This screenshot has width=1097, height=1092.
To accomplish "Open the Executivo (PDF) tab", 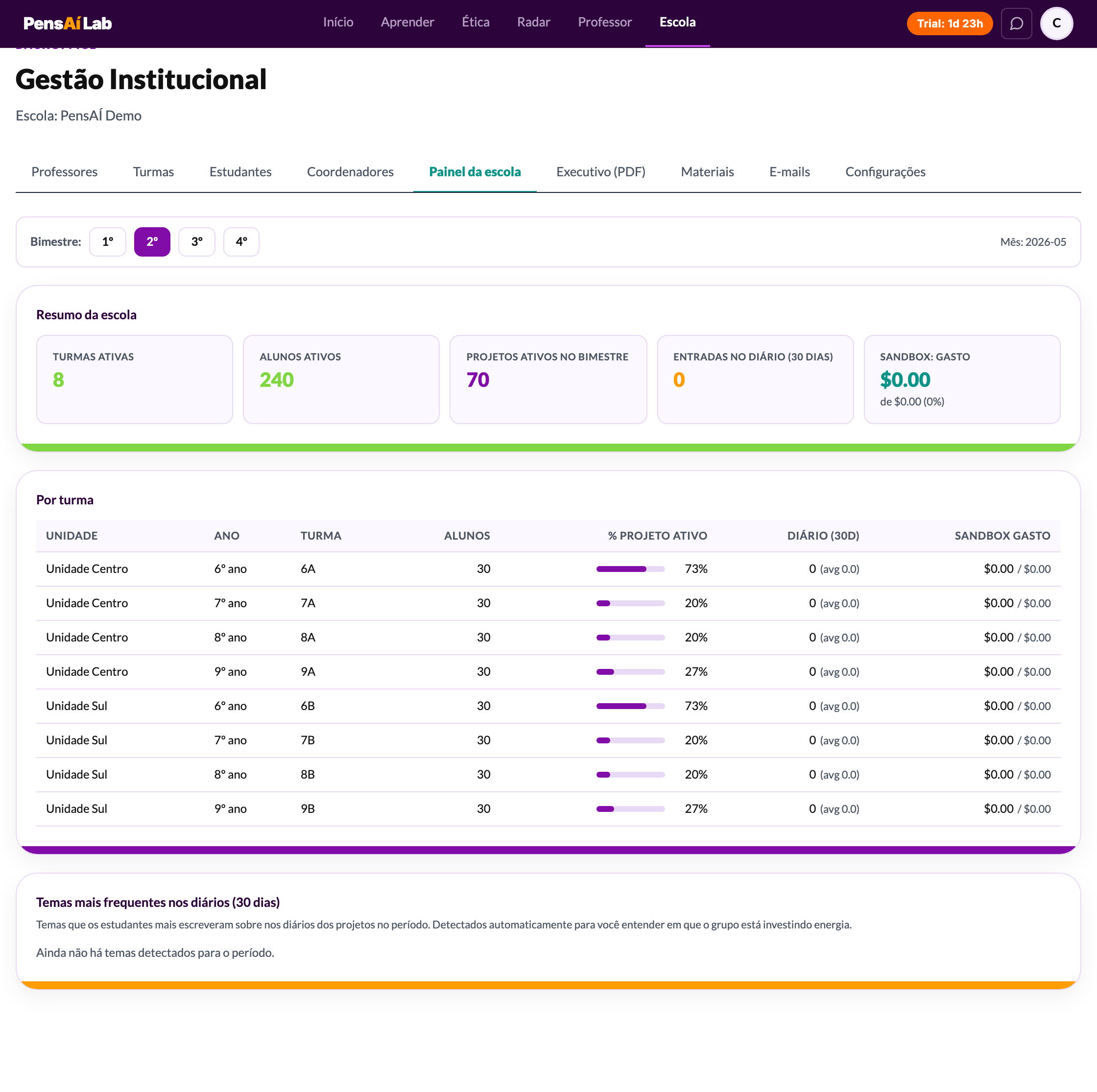I will coord(601,171).
